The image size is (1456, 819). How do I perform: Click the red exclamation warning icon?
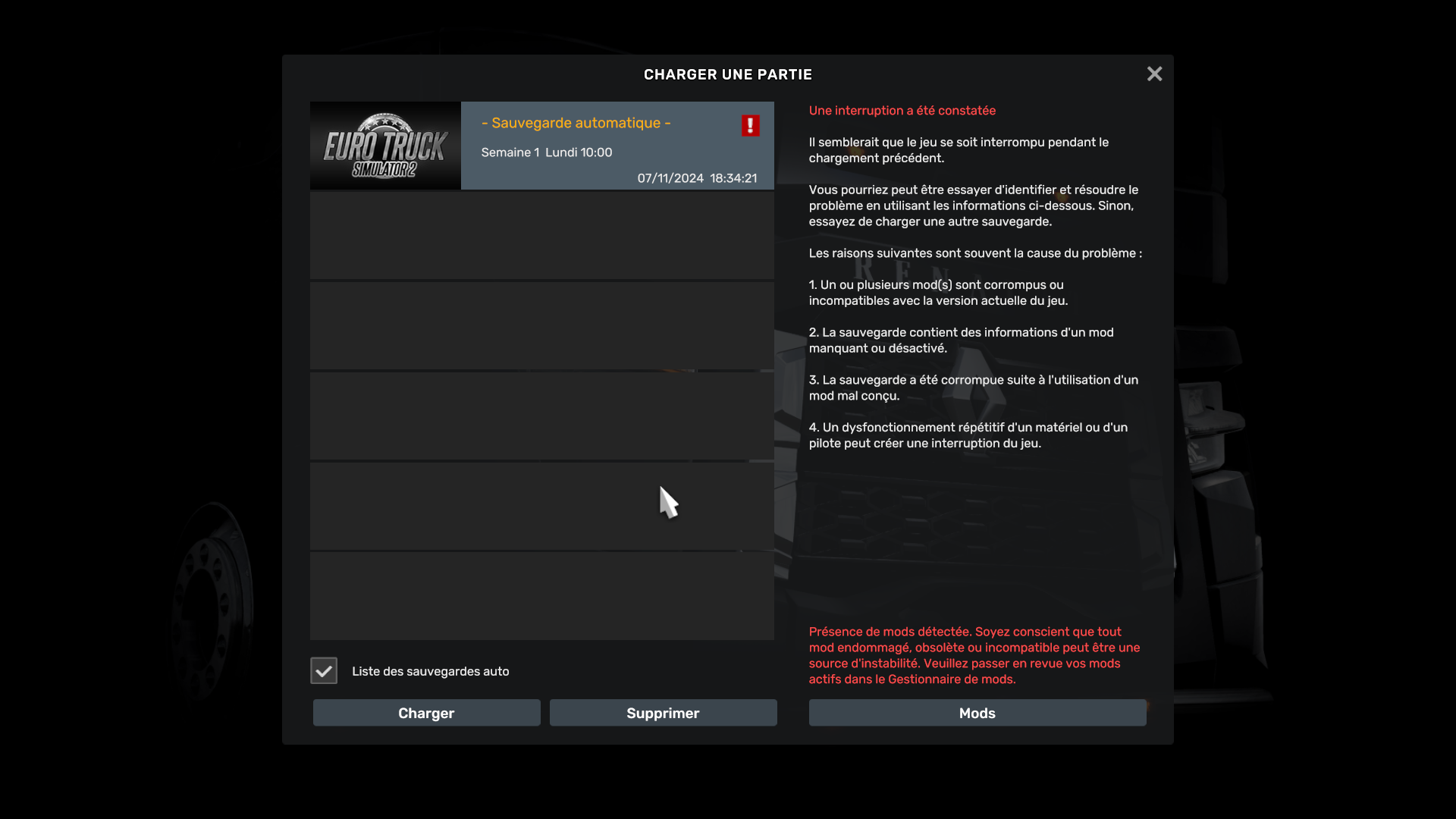click(750, 126)
